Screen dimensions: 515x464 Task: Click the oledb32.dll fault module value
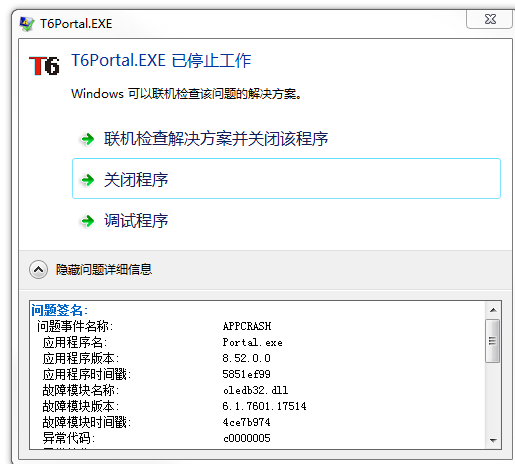coord(255,390)
